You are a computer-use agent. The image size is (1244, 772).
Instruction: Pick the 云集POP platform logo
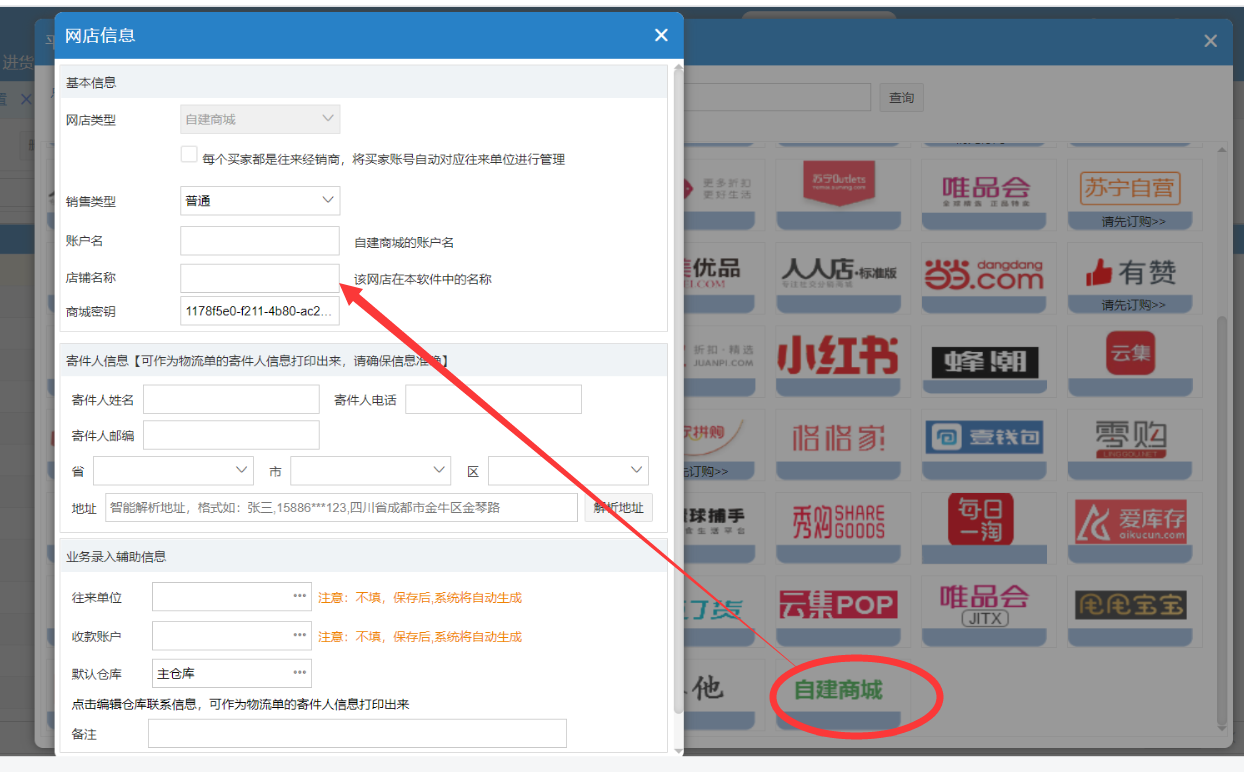(x=838, y=604)
